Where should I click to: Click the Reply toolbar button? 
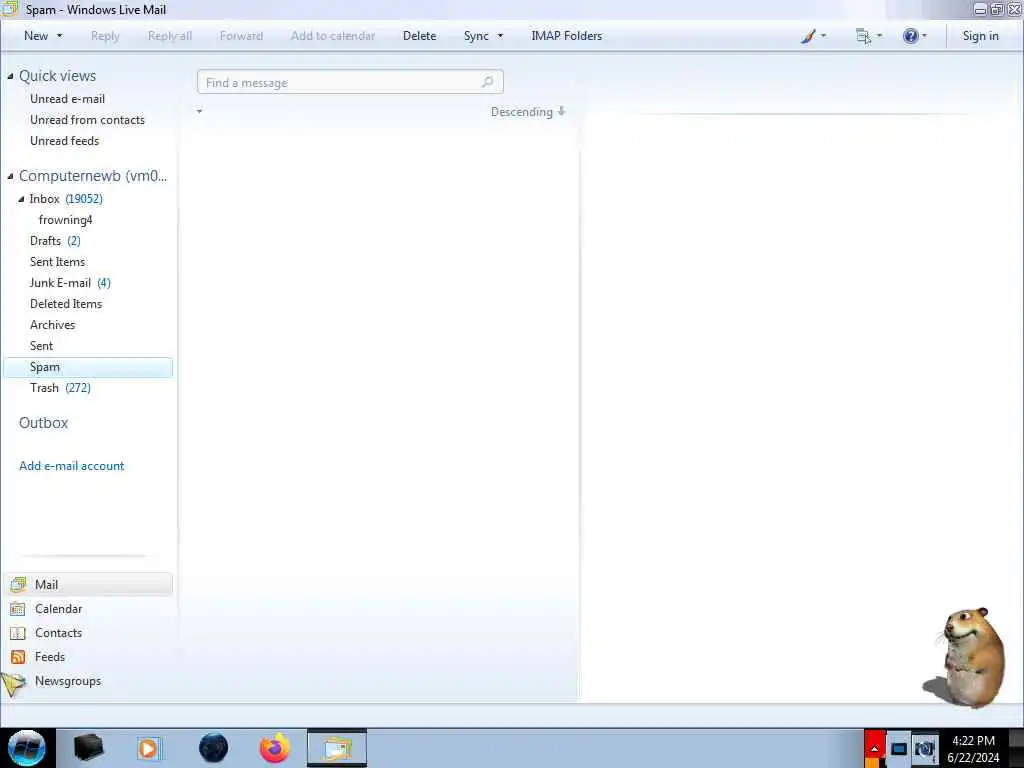click(x=105, y=36)
